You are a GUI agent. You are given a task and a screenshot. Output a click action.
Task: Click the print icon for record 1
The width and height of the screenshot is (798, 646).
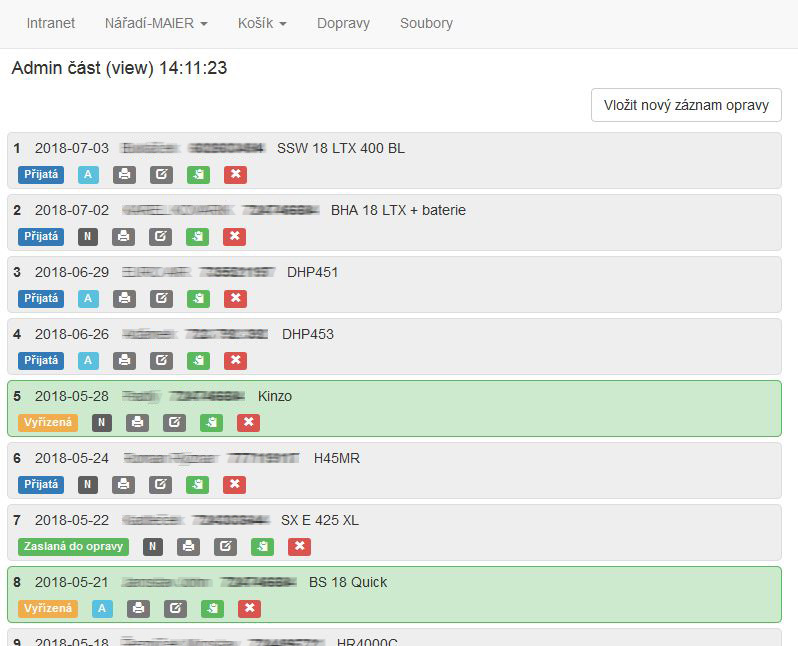[x=124, y=175]
